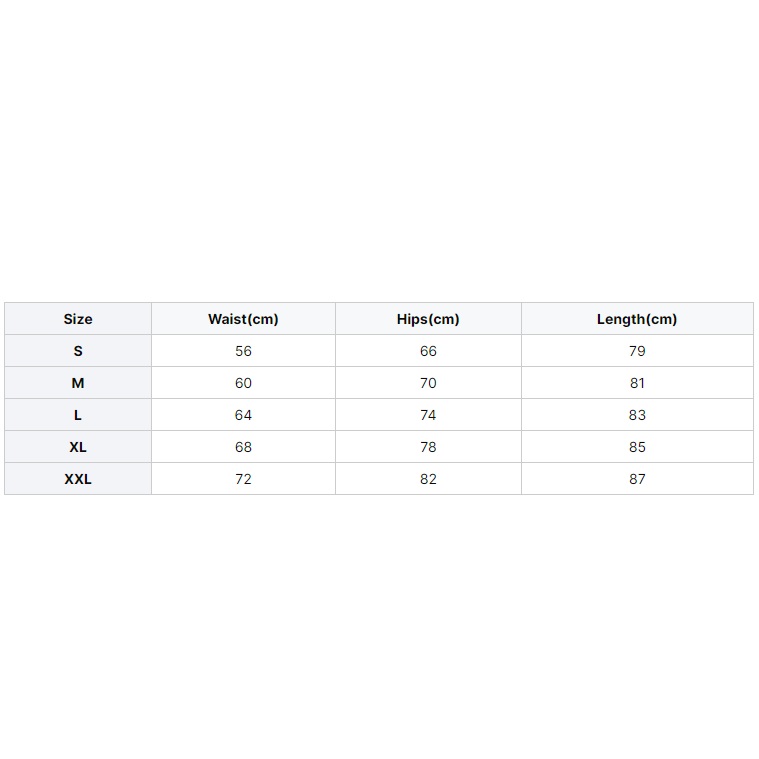The width and height of the screenshot is (759, 759).
Task: Select hips value 66 in S row
Action: [428, 351]
